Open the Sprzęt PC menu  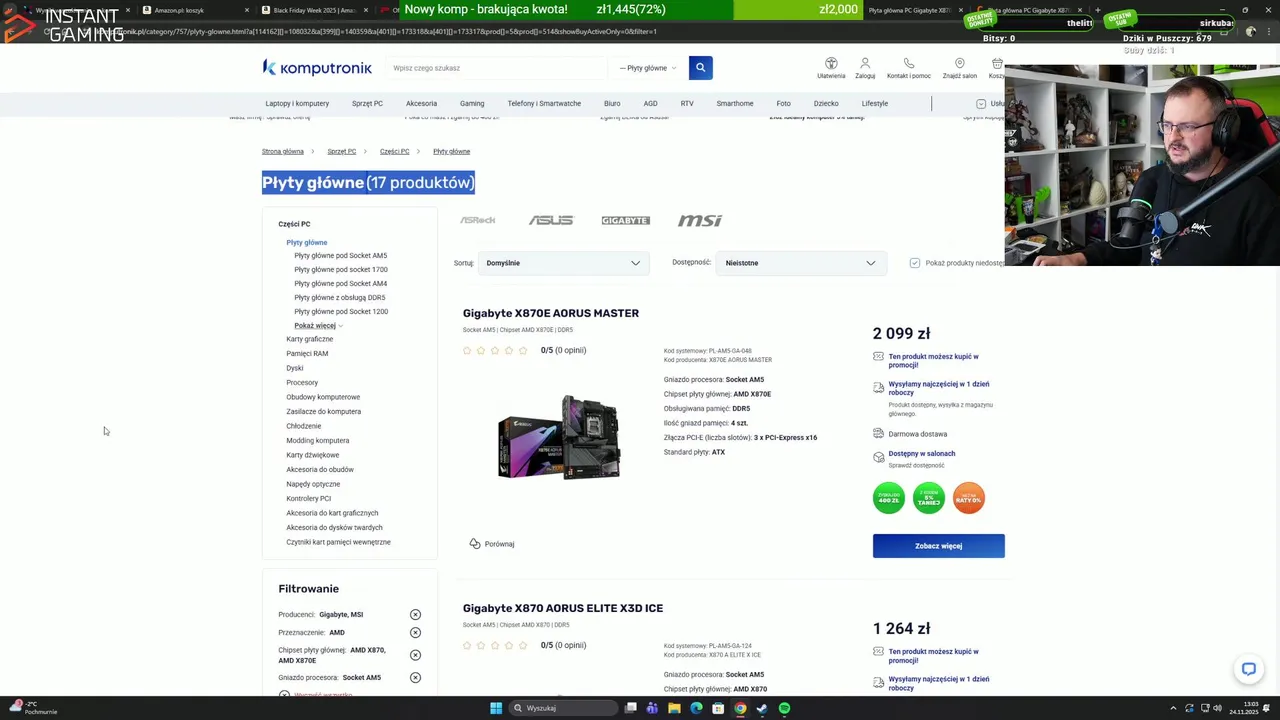click(x=367, y=103)
